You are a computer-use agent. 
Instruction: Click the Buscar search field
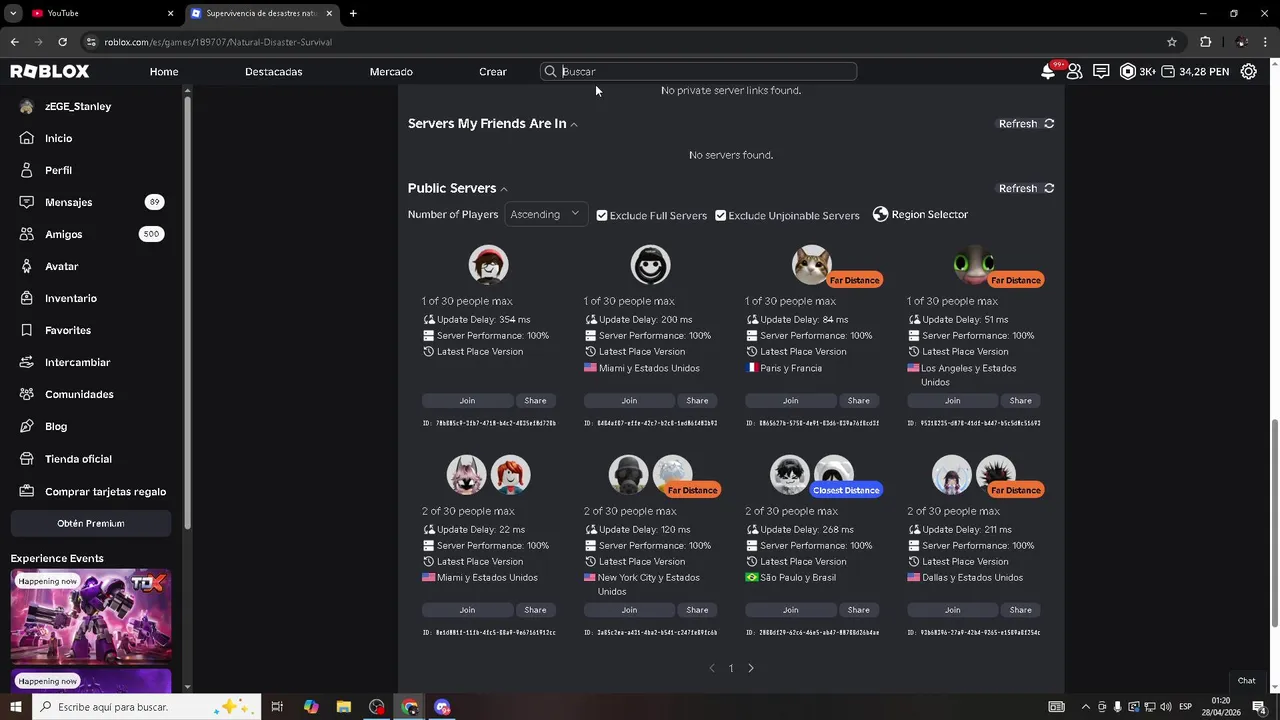tap(698, 72)
